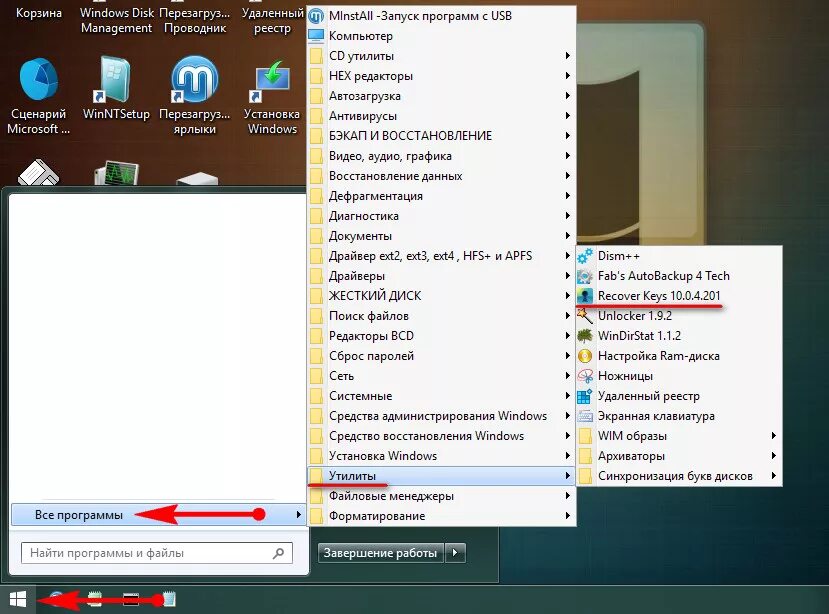This screenshot has height=614, width=829.
Task: Open Восстановление данных menu folder
Action: pos(441,176)
